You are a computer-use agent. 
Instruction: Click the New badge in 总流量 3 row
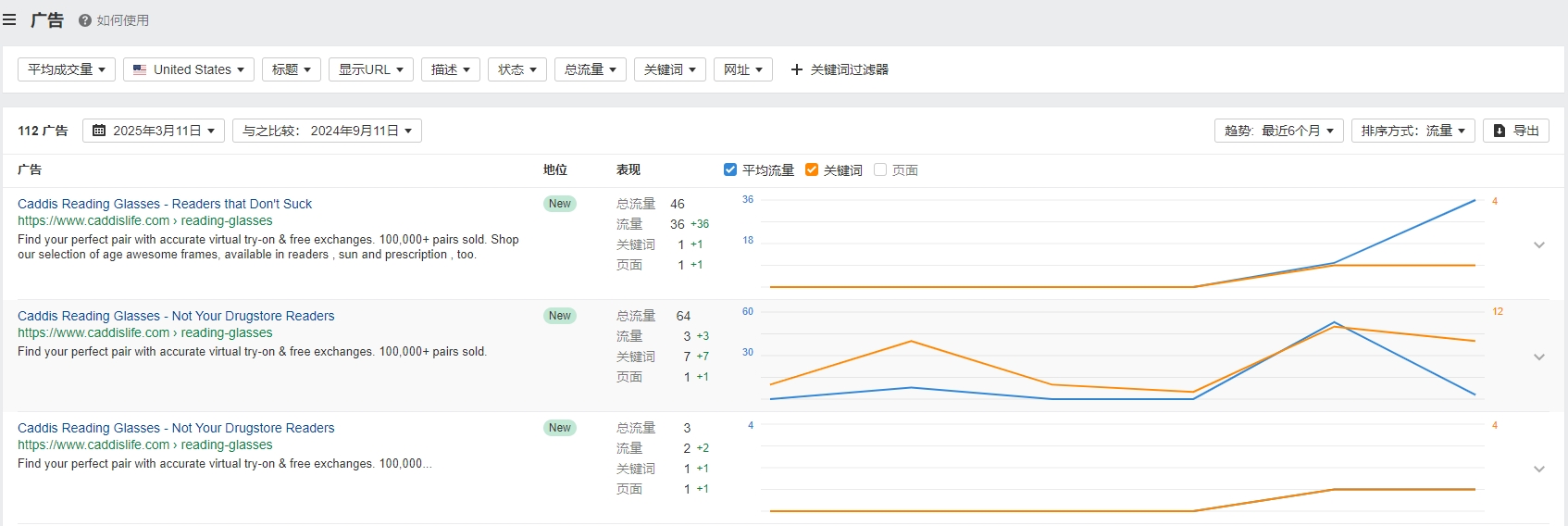click(x=560, y=428)
